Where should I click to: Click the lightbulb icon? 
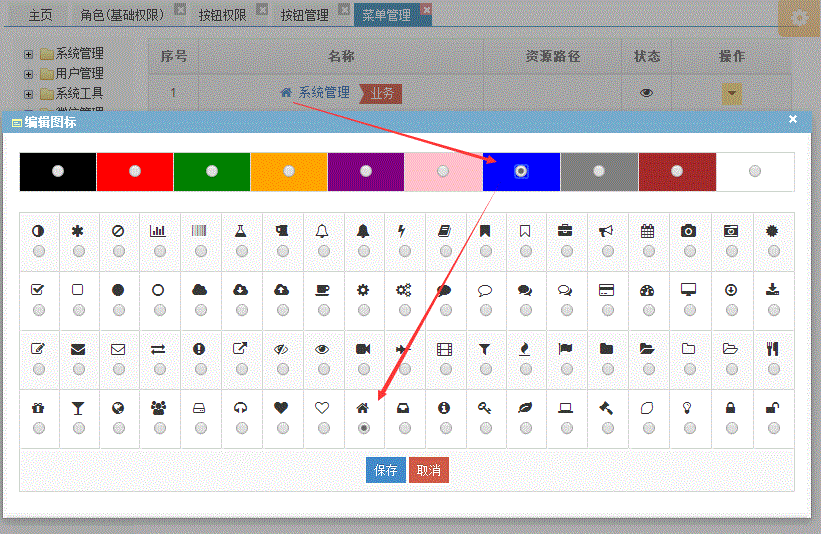click(687, 408)
